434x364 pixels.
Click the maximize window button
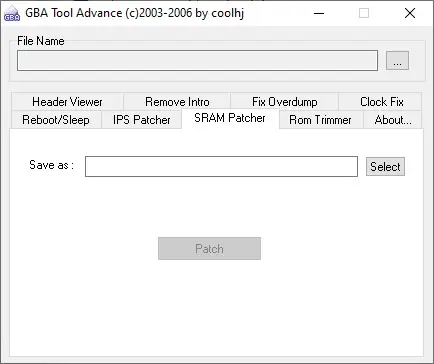[364, 13]
